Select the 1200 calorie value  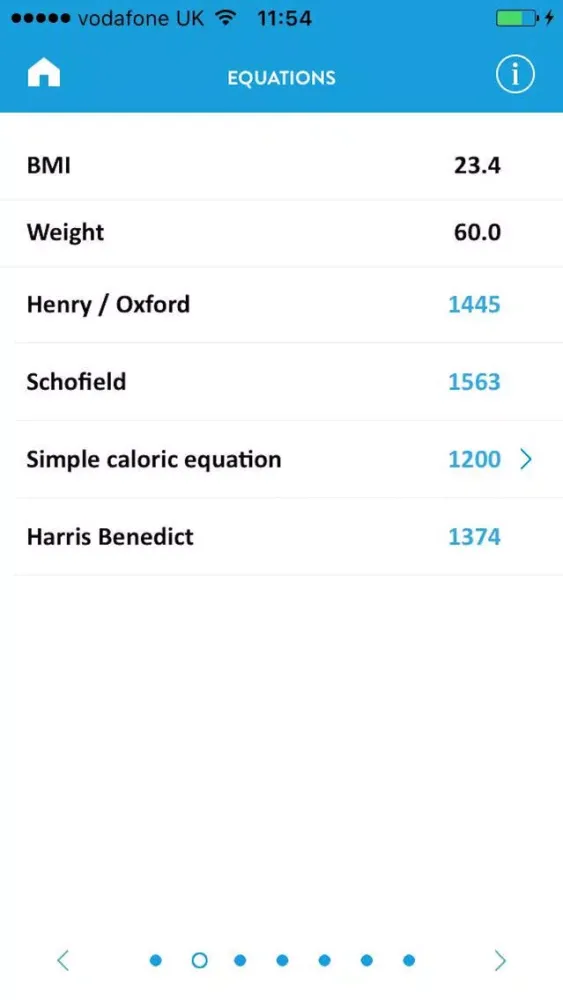[474, 460]
